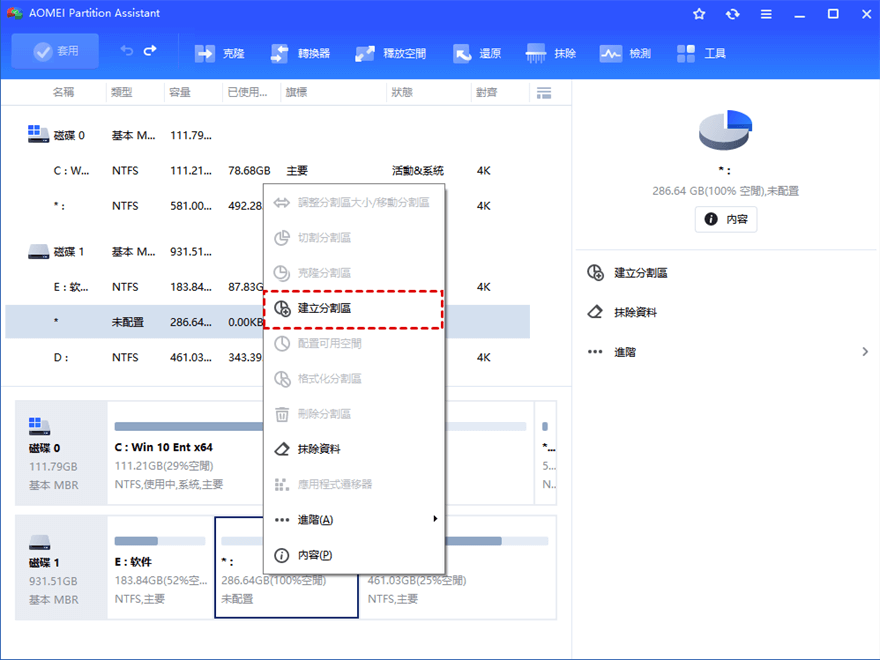
Task: Open the 還原 restore tool
Action: tap(476, 53)
